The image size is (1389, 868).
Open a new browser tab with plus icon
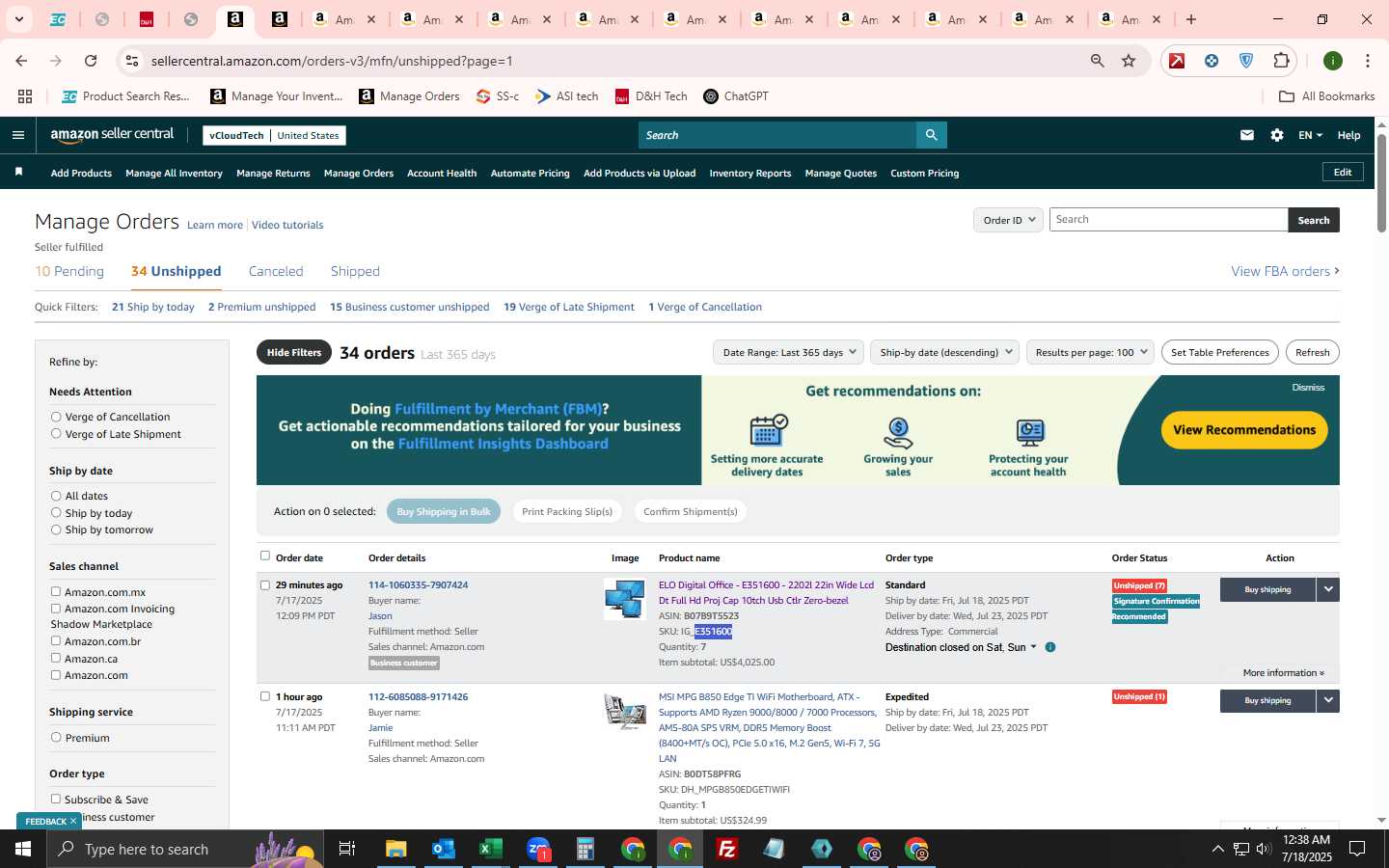pyautogui.click(x=1191, y=19)
